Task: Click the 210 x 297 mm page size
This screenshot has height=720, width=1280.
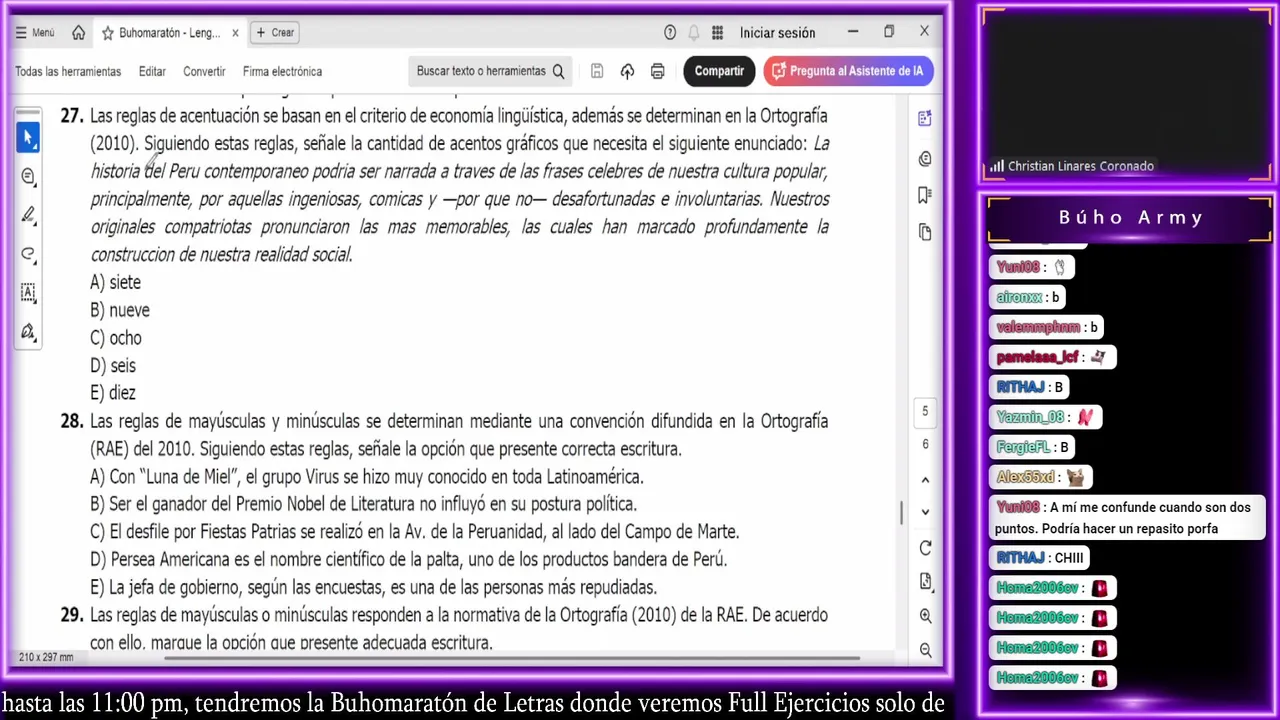Action: [46, 657]
